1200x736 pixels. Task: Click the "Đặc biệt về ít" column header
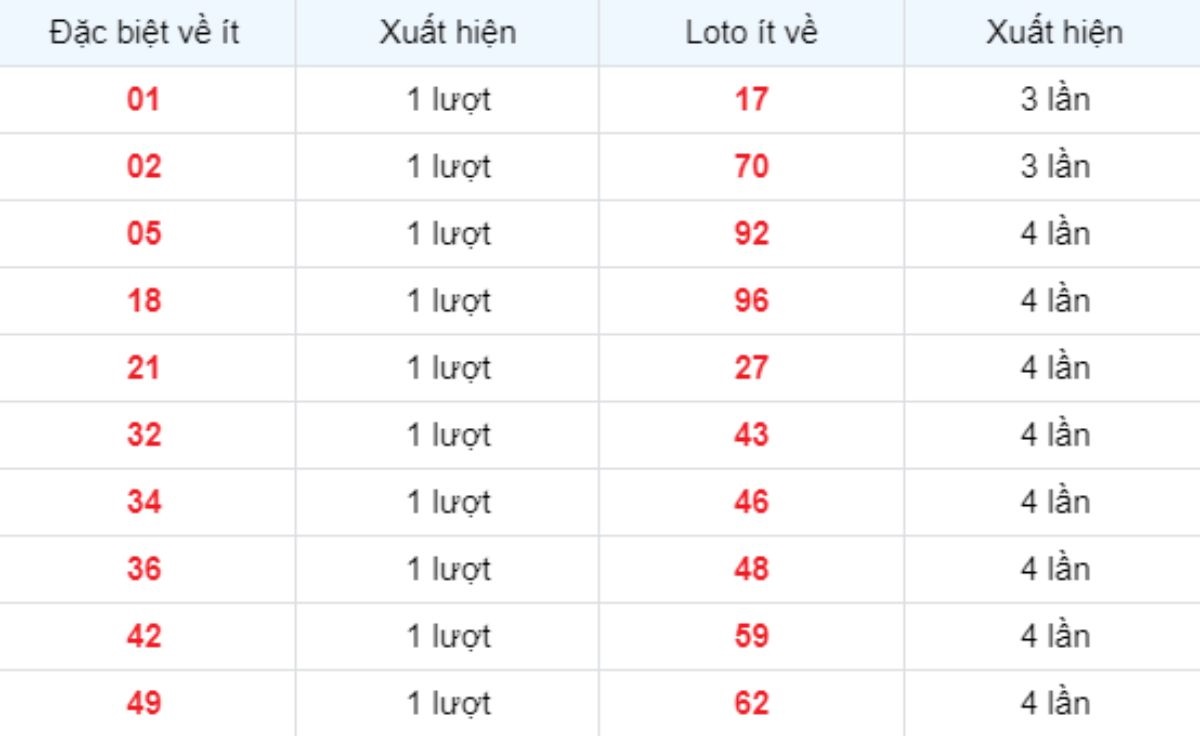(x=145, y=33)
